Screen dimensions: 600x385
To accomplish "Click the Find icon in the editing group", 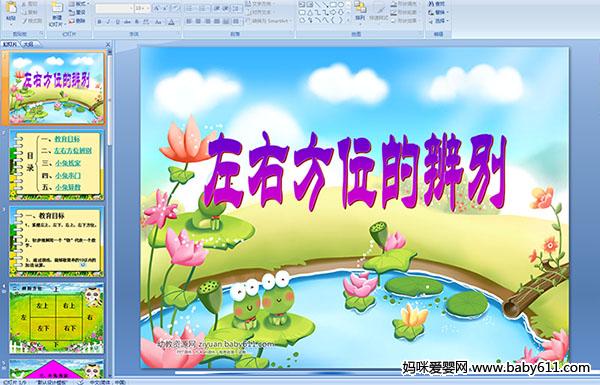I will [x=436, y=4].
